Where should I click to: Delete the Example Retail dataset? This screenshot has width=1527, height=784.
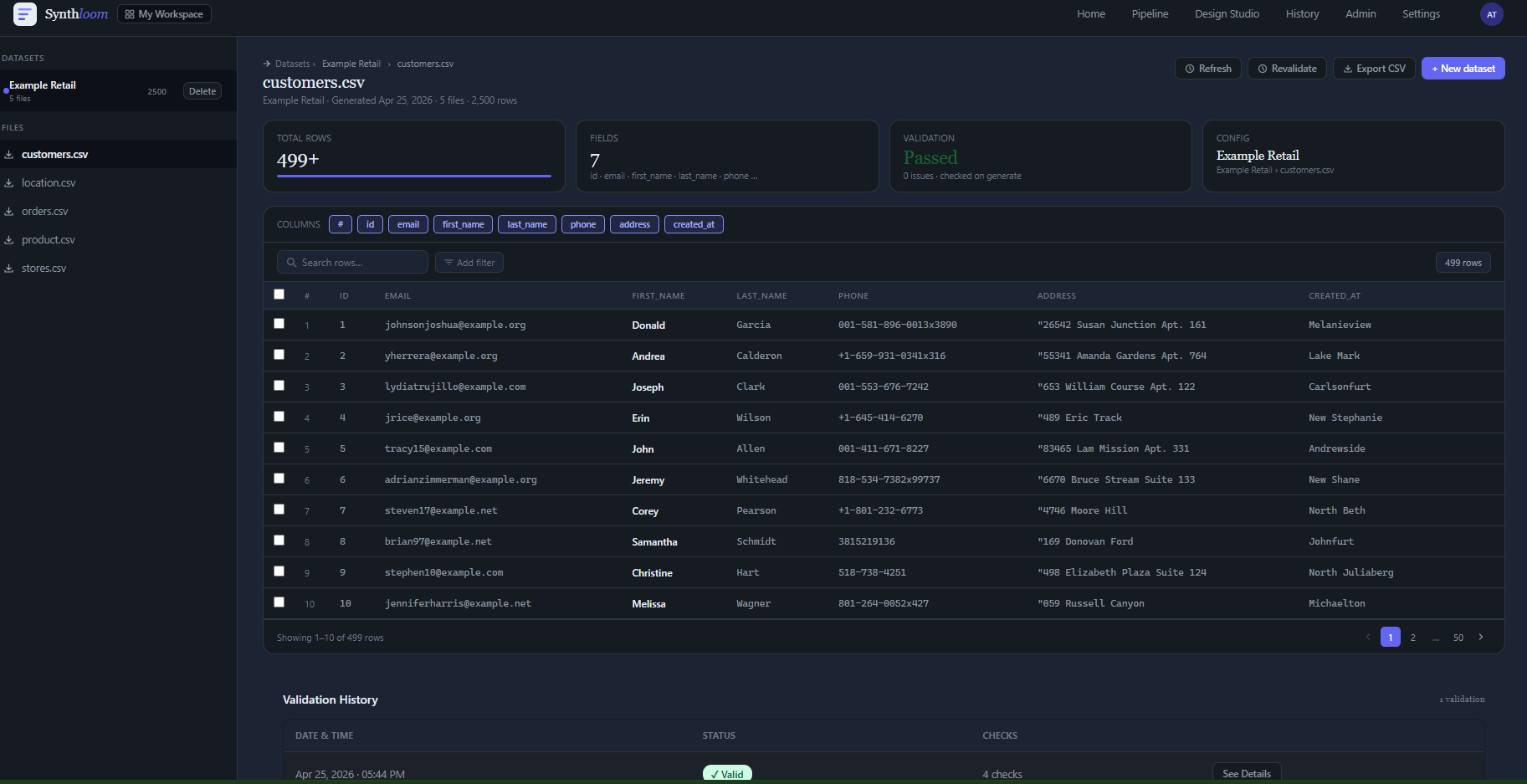point(202,91)
